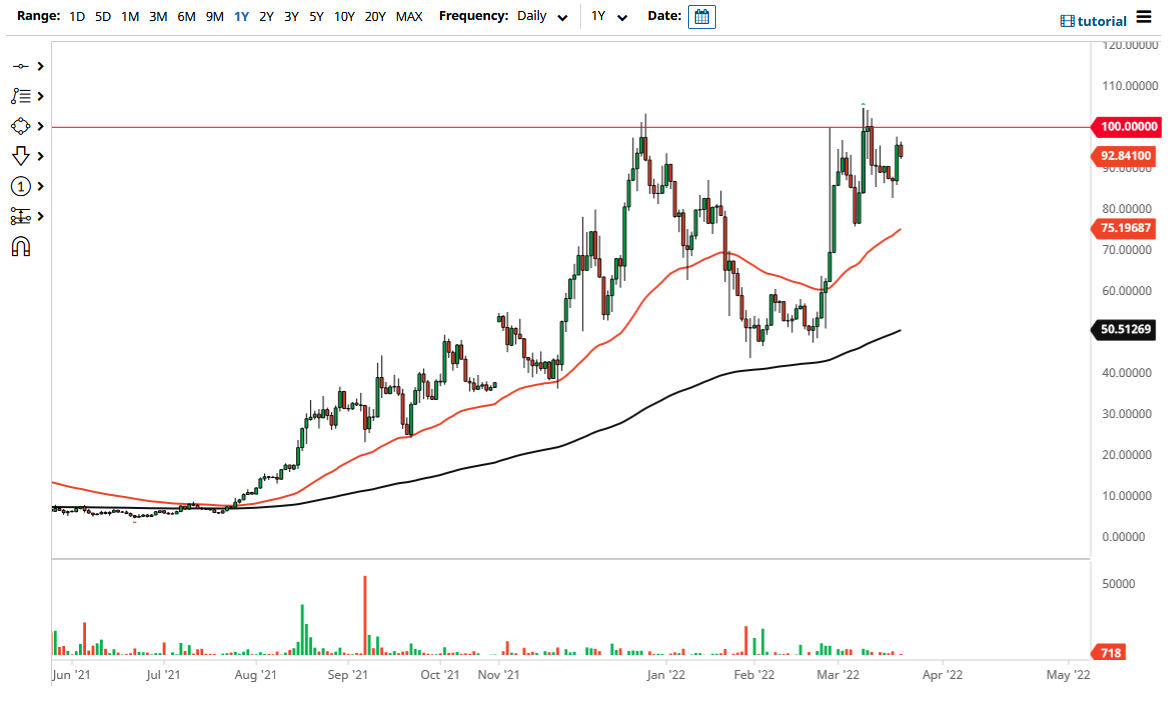Select the shapes drawing tool
This screenshot has height=702, width=1173.
(22, 126)
